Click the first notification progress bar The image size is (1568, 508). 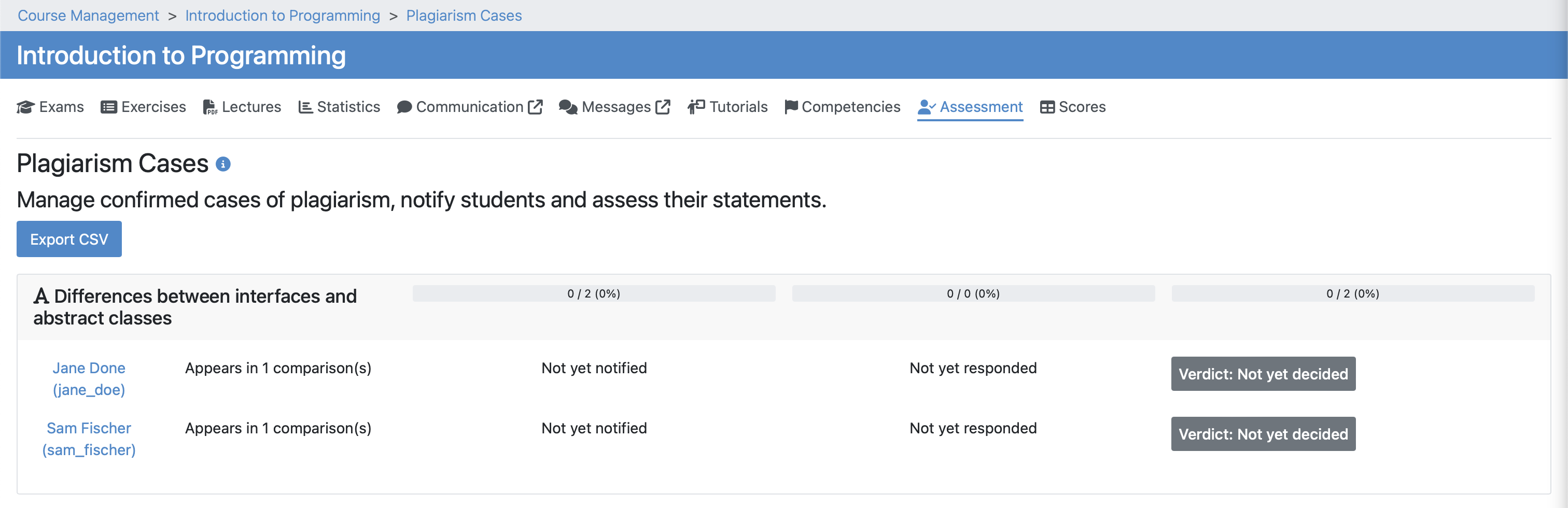pyautogui.click(x=594, y=293)
